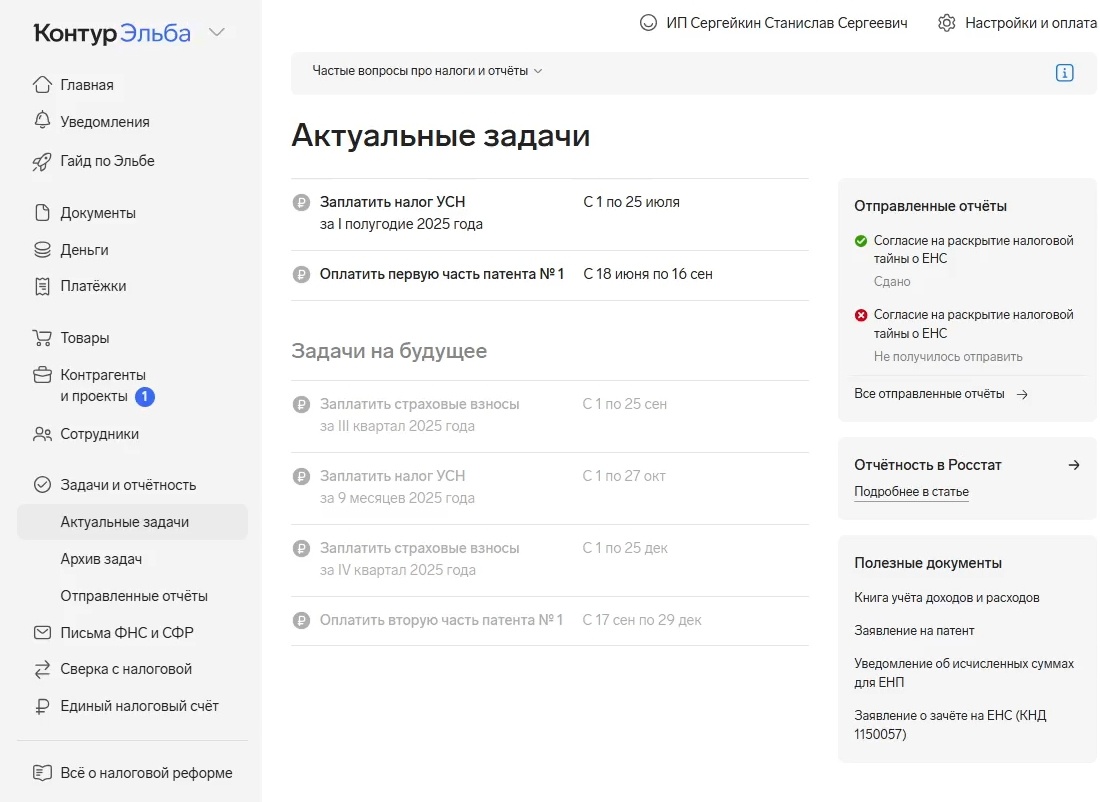This screenshot has height=802, width=1100.
Task: Click the Платёжки receipt icon
Action: (x=42, y=286)
